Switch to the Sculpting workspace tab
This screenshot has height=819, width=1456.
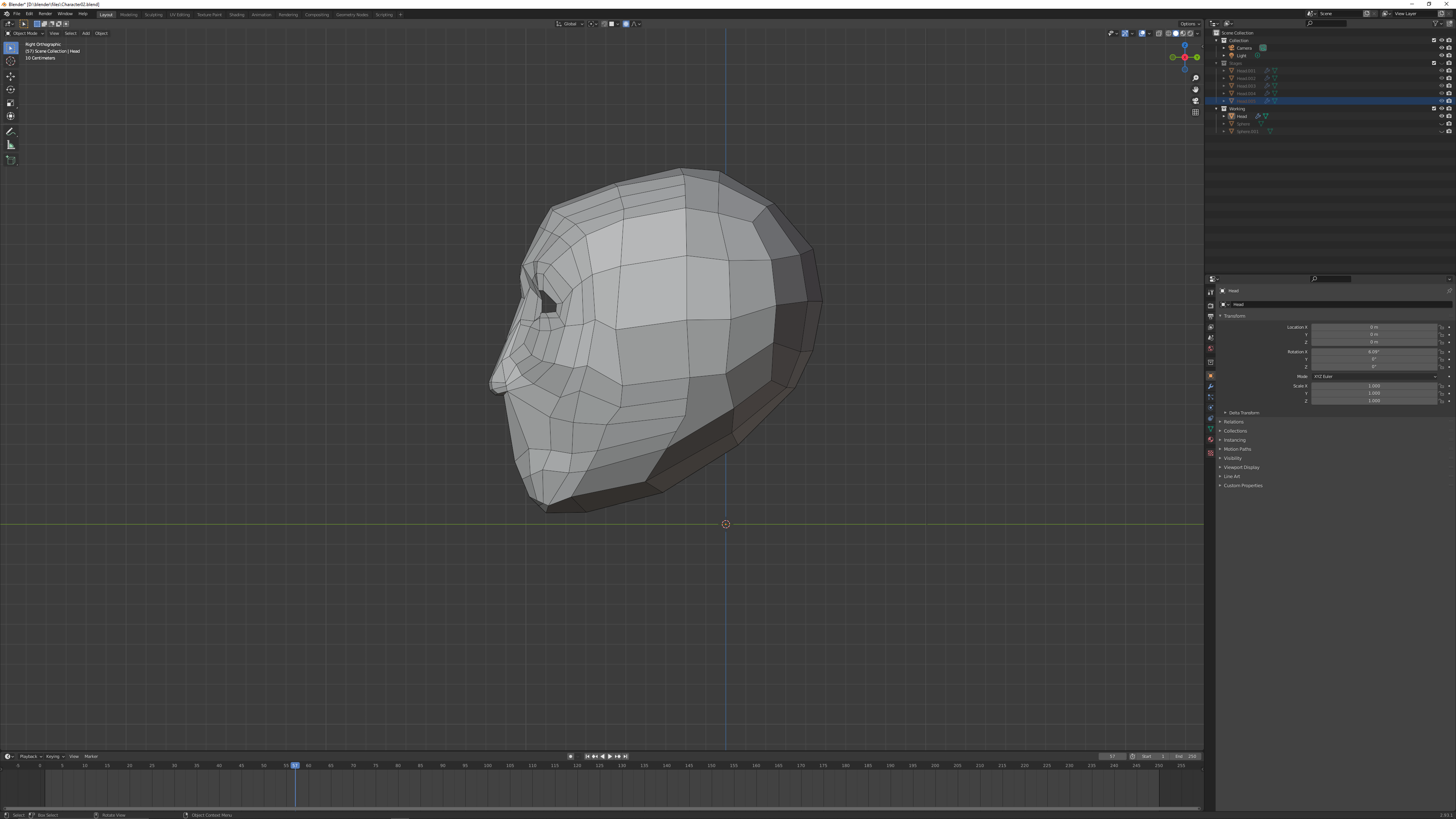[153, 15]
